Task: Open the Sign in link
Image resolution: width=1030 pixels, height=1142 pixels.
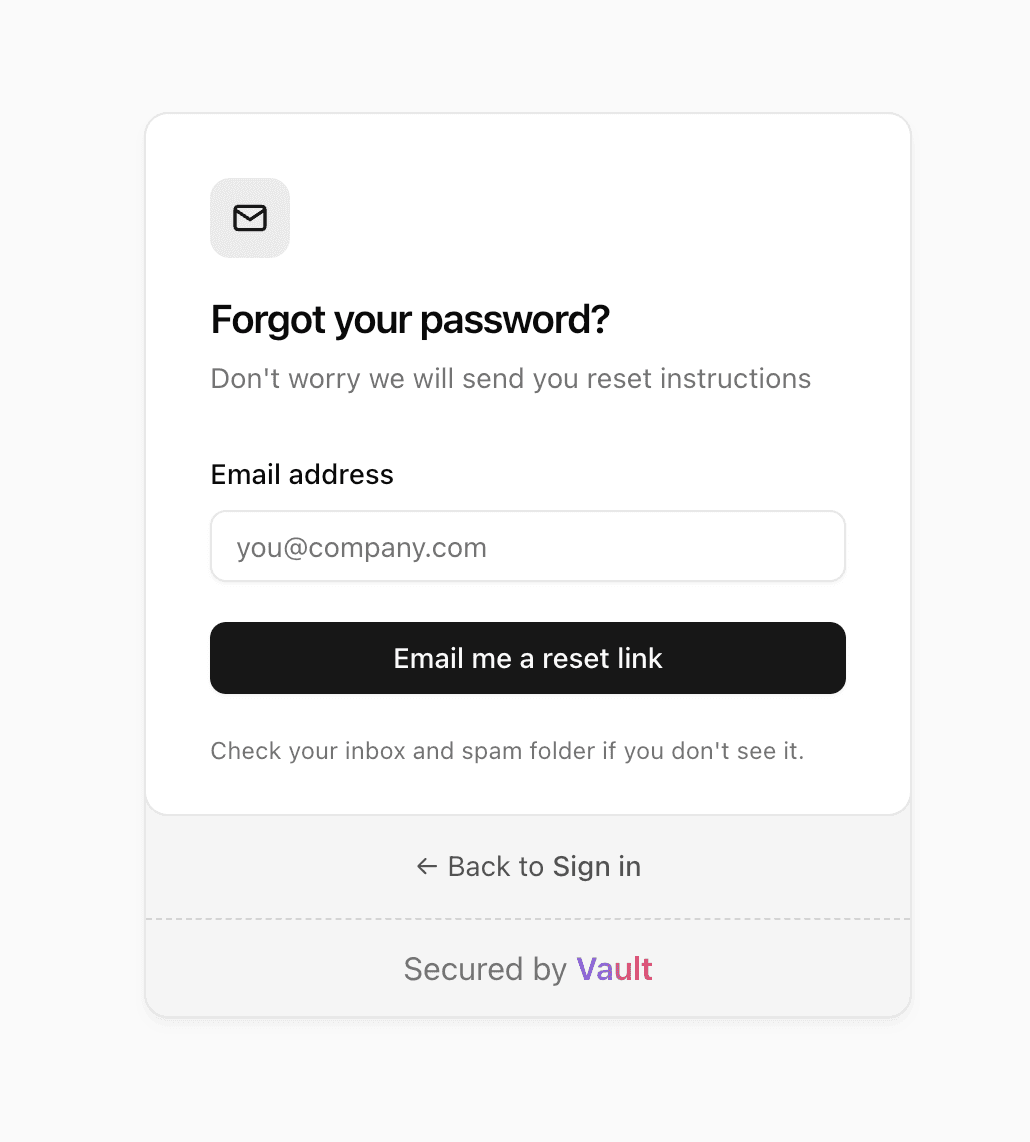Action: [597, 866]
